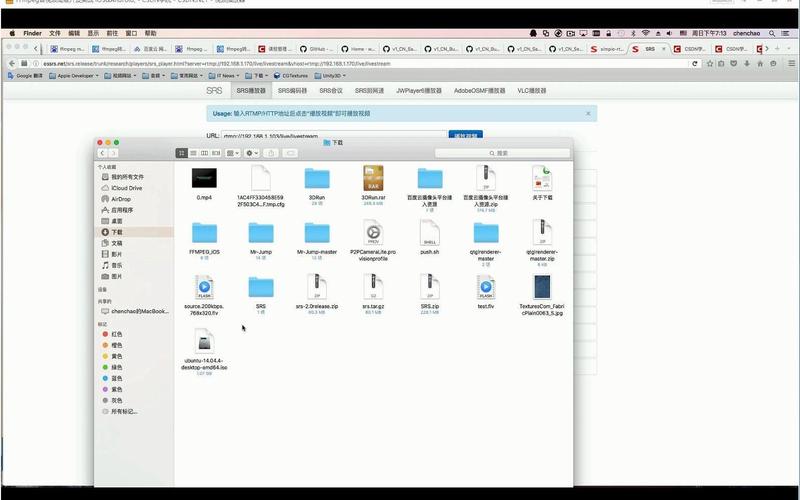Go to iCloud Drive in sidebar
Image resolution: width=800 pixels, height=500 pixels.
pyautogui.click(x=126, y=188)
